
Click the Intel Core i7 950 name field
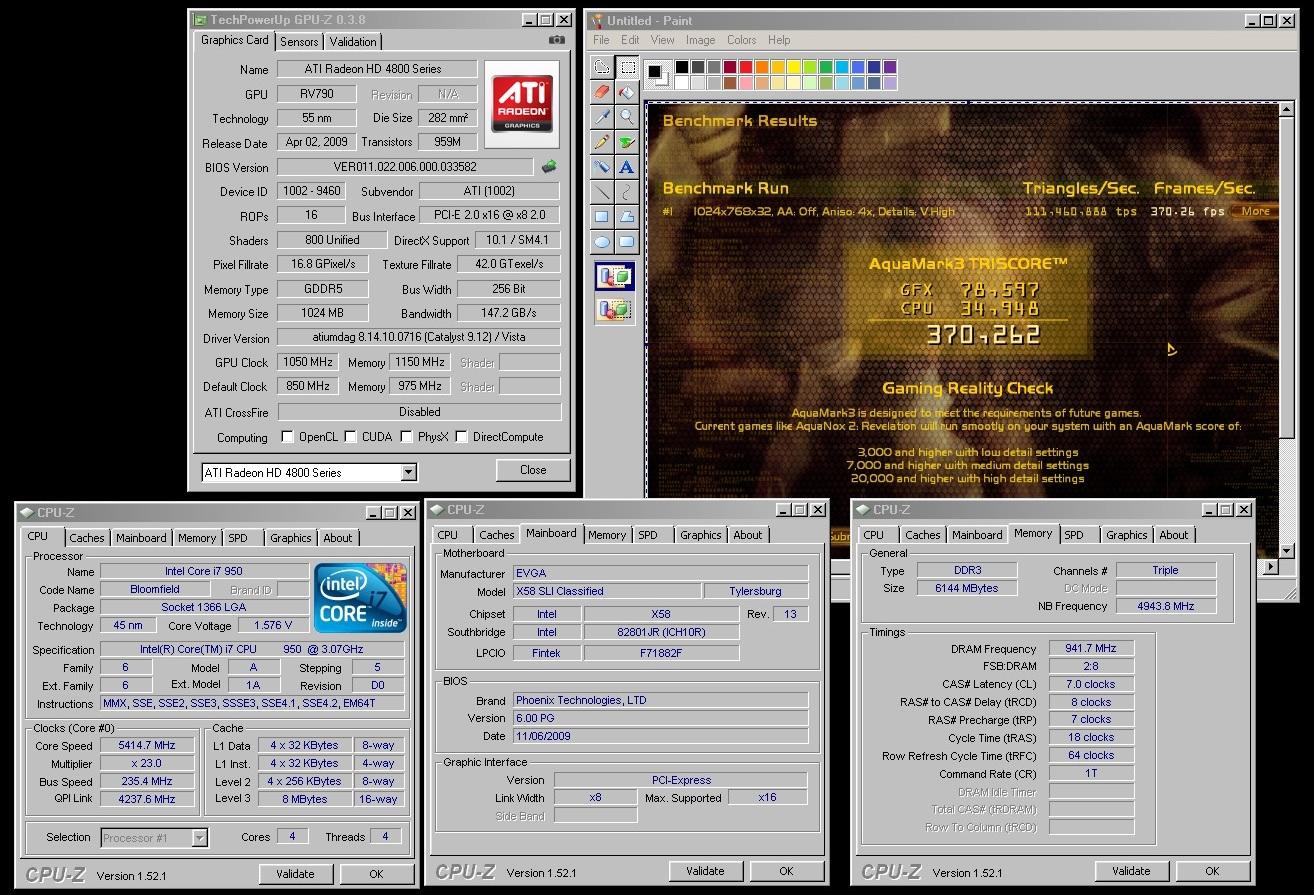tap(204, 572)
